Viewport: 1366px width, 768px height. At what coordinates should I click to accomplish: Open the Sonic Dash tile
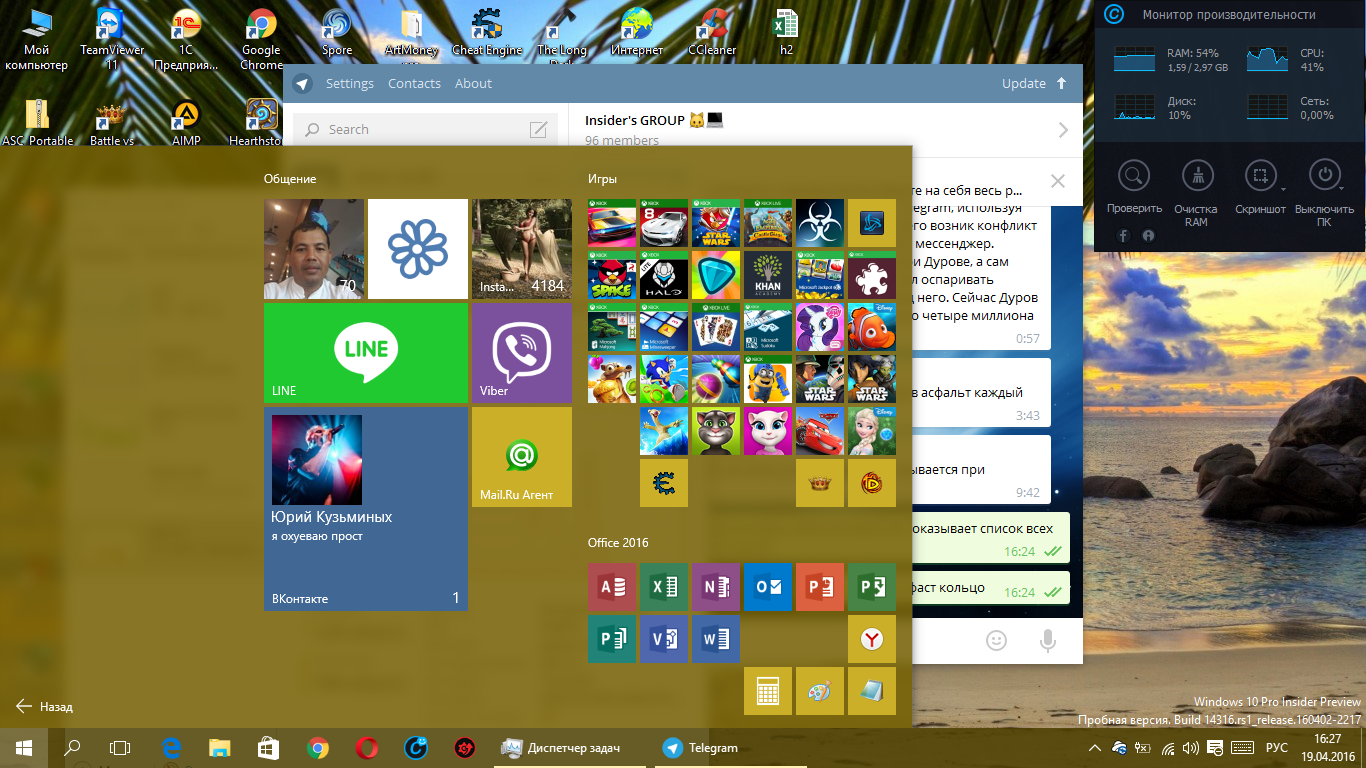pyautogui.click(x=664, y=379)
